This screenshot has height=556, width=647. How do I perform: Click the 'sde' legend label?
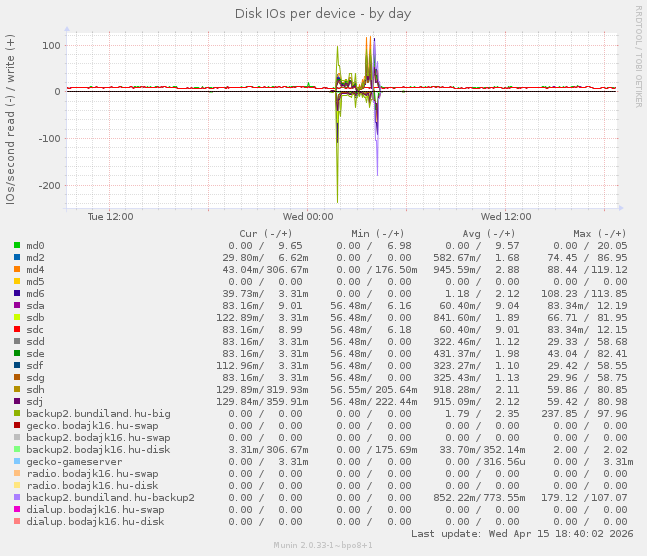(35, 353)
